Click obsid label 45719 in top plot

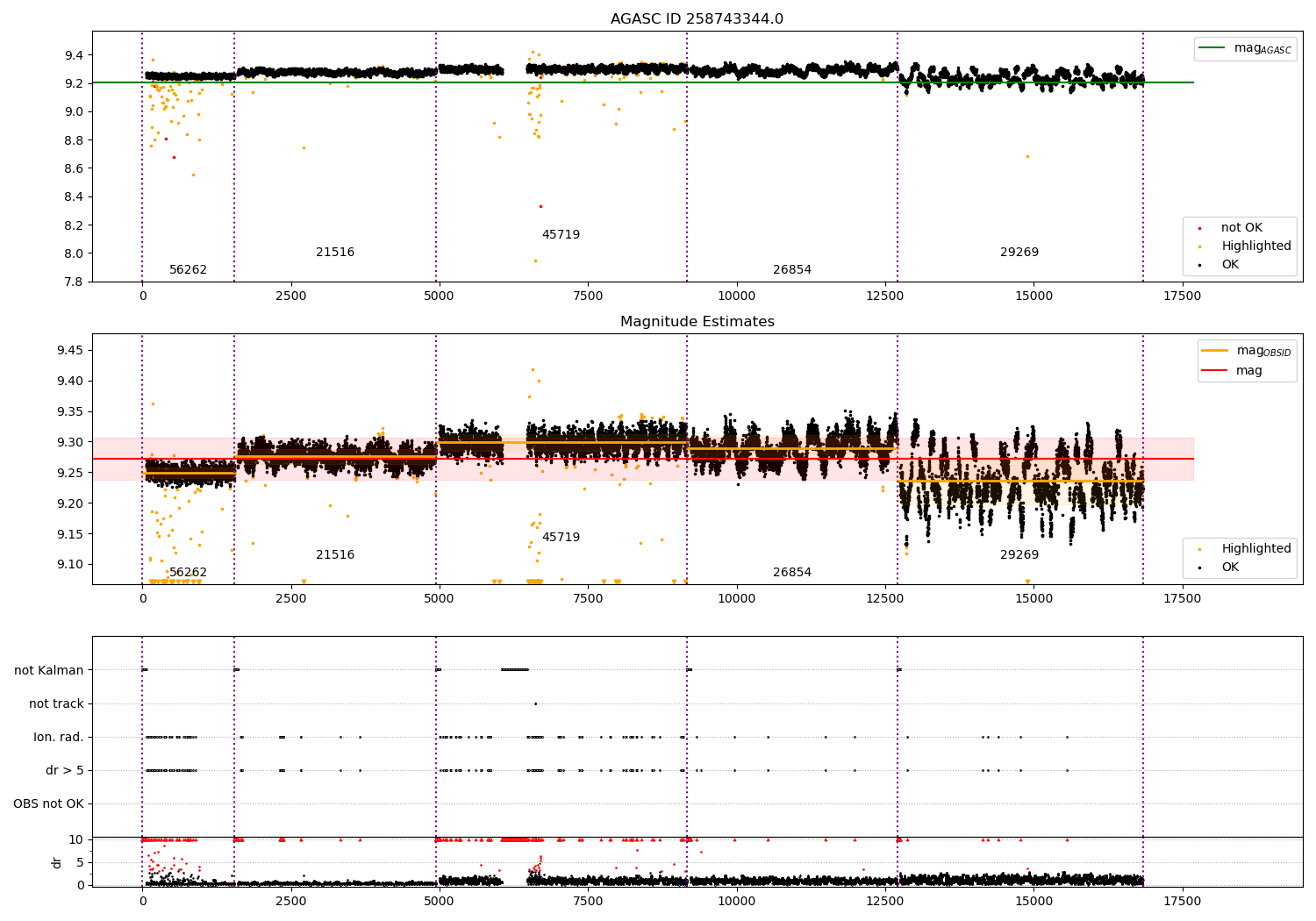click(x=561, y=235)
